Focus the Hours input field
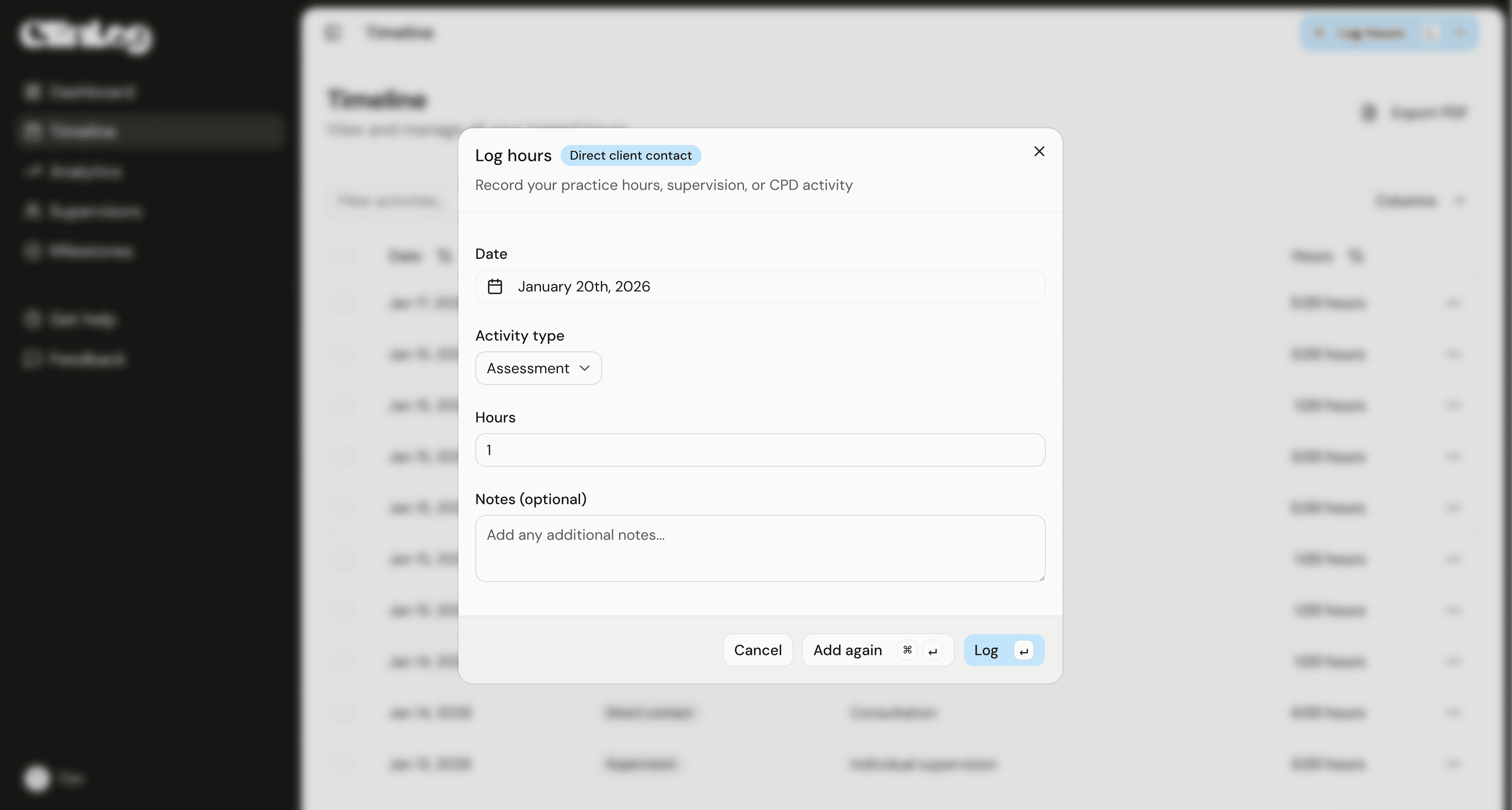The width and height of the screenshot is (1512, 810). coord(760,450)
